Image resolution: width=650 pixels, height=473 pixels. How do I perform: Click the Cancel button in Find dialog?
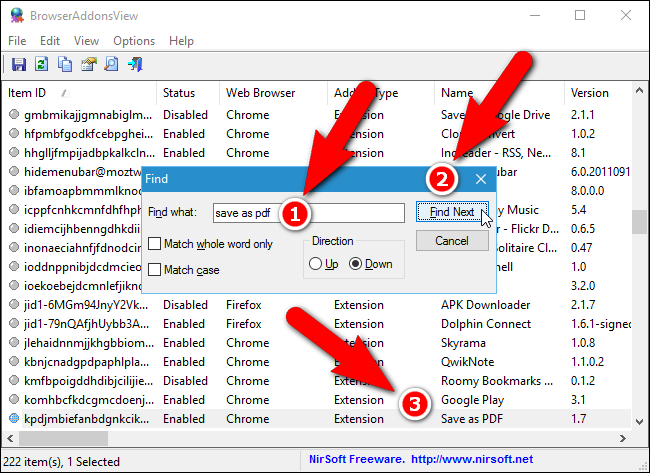452,241
